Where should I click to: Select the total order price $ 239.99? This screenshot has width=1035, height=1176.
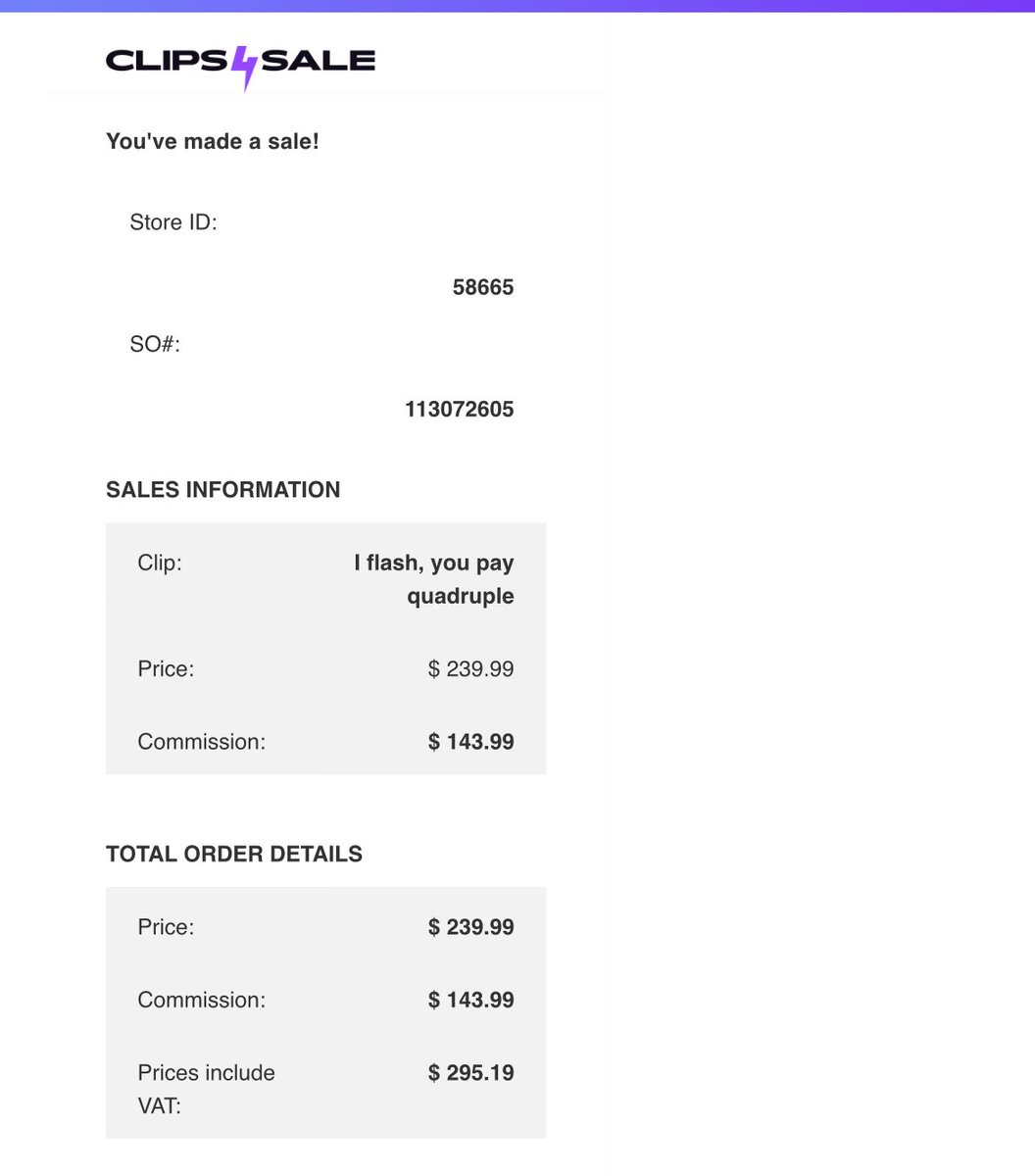[x=471, y=927]
